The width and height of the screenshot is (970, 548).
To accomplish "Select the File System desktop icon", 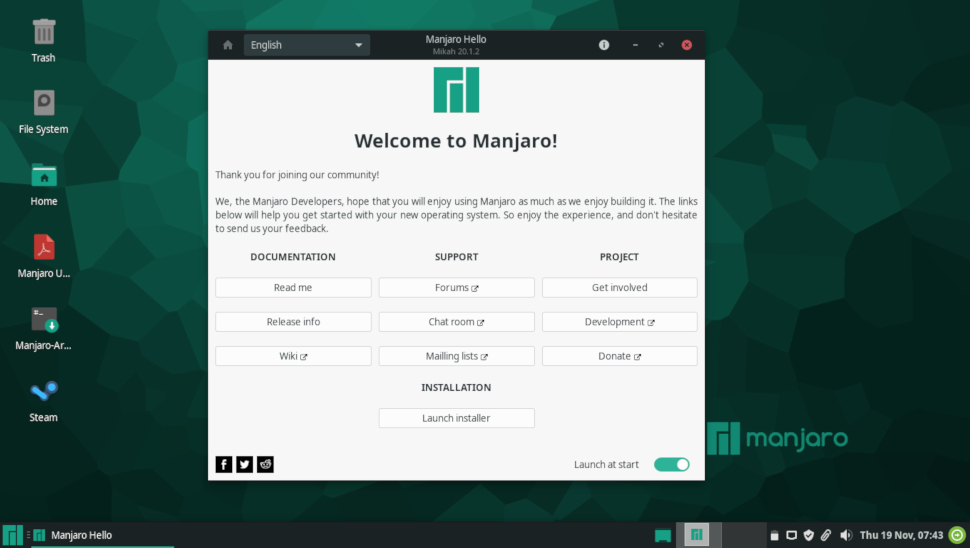I will click(43, 113).
